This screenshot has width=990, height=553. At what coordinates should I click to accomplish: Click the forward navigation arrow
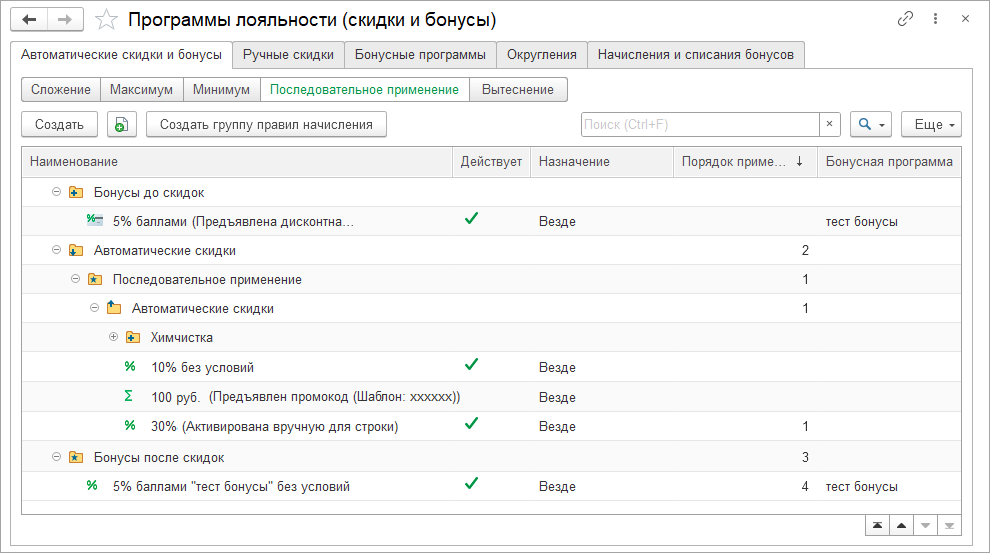coord(64,20)
